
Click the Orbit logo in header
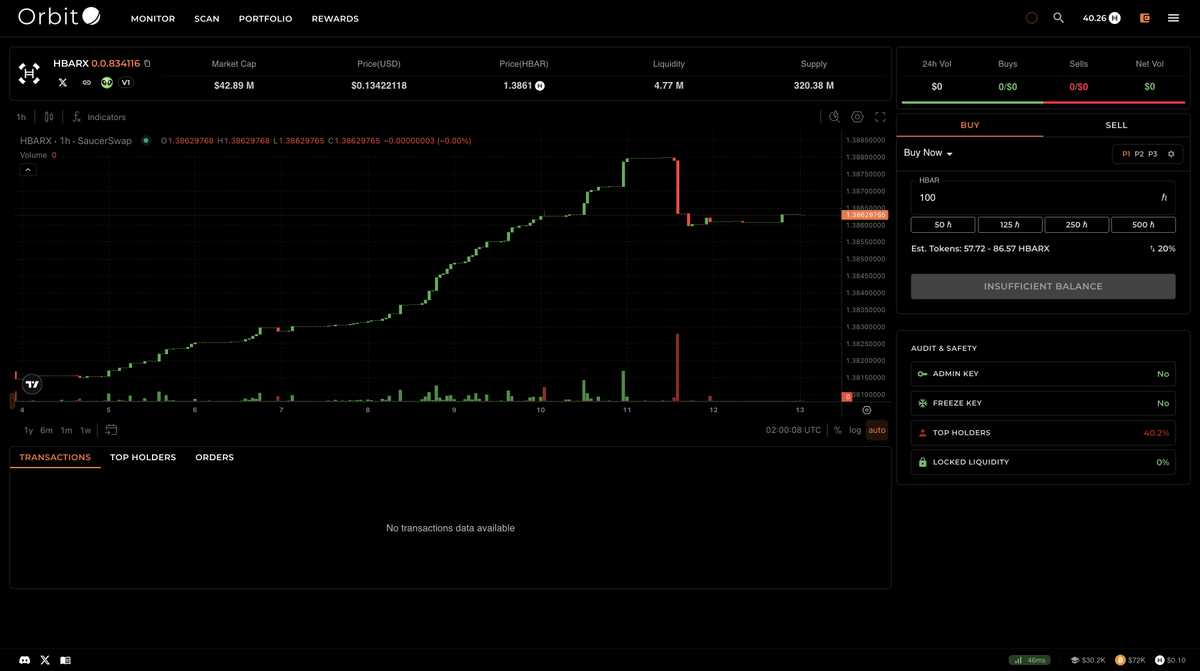[59, 17]
